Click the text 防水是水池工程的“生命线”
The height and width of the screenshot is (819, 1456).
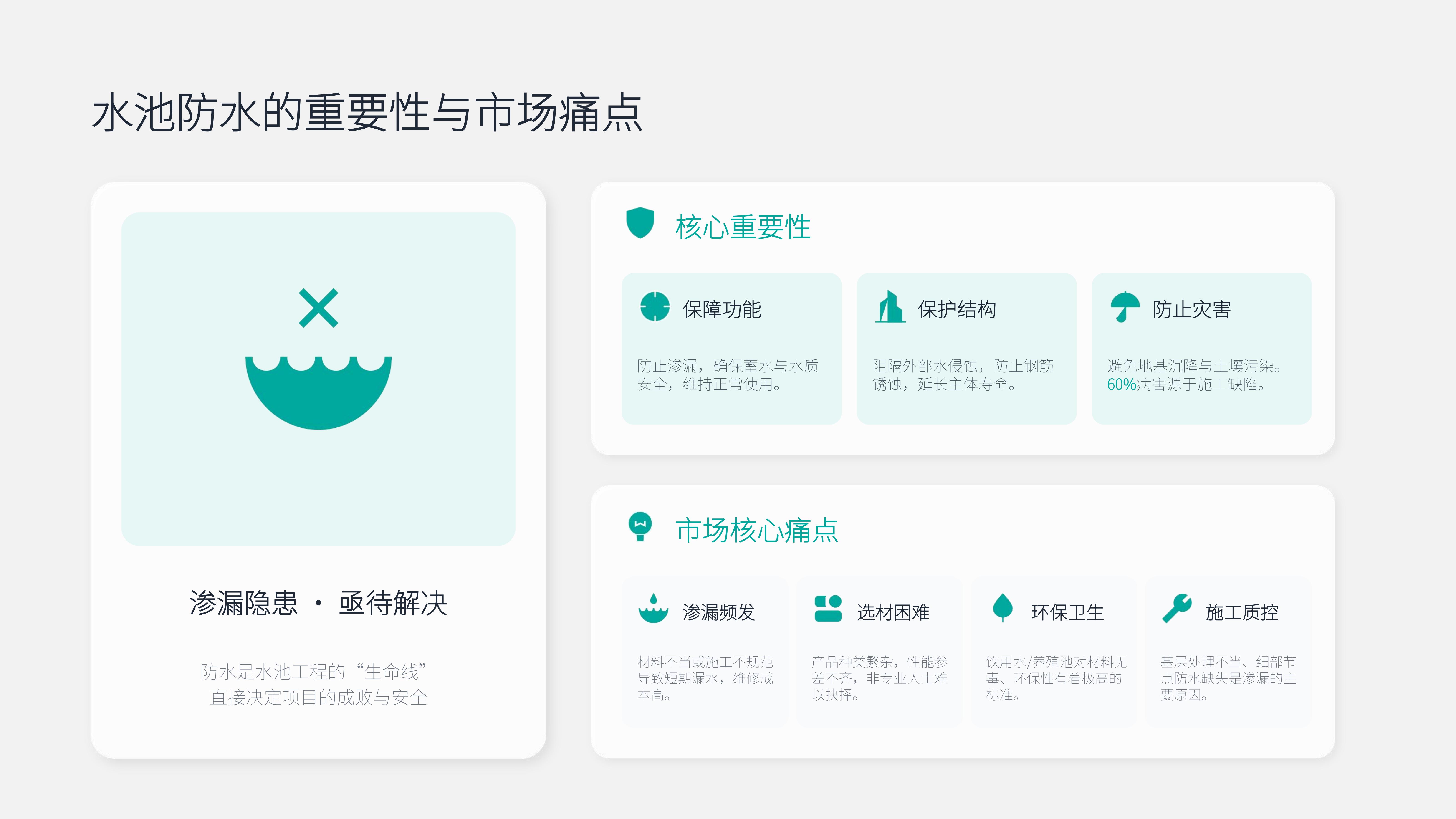(x=314, y=672)
